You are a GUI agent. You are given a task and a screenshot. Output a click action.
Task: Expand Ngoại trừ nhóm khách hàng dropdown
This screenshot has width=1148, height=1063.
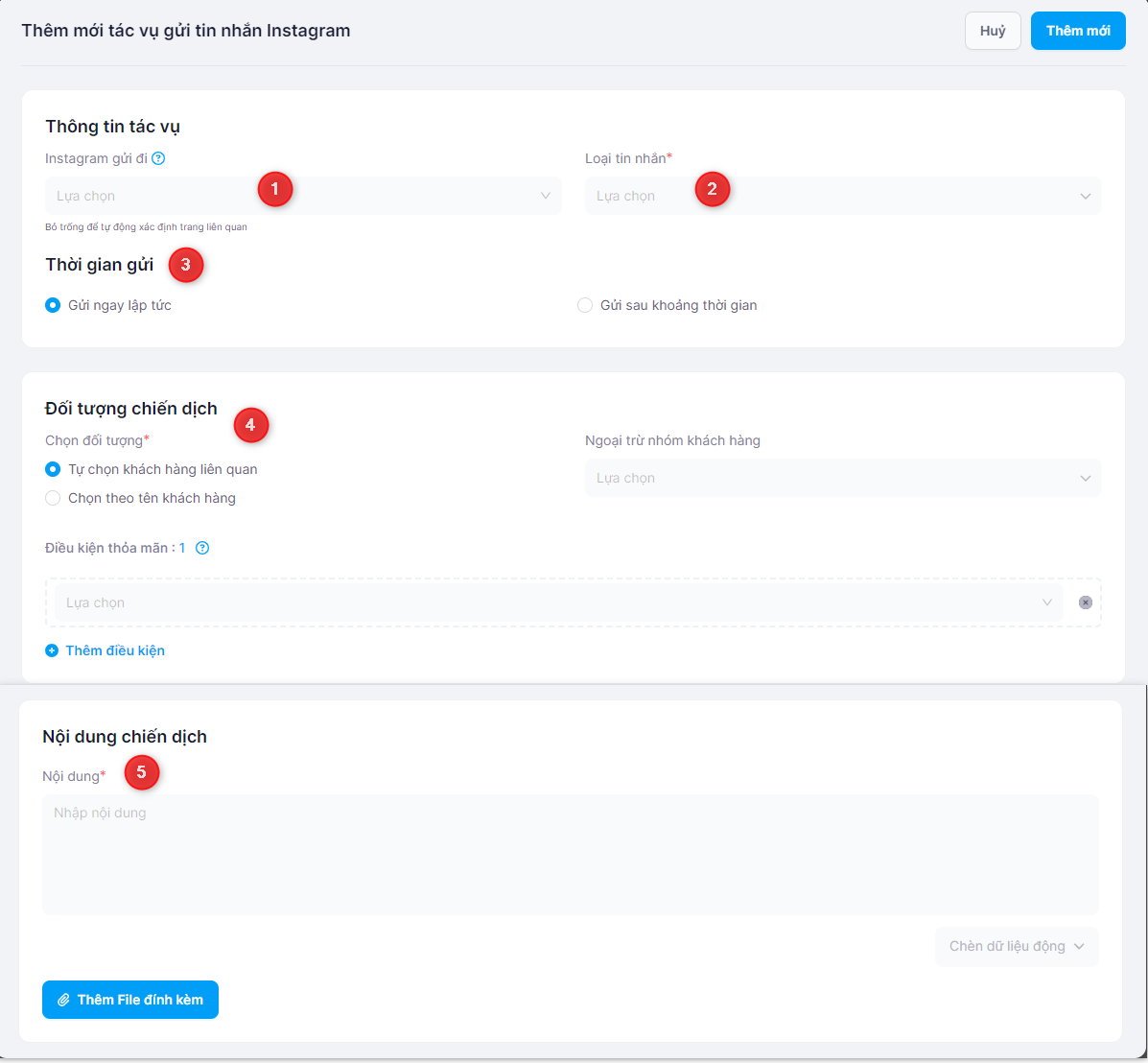(x=842, y=478)
